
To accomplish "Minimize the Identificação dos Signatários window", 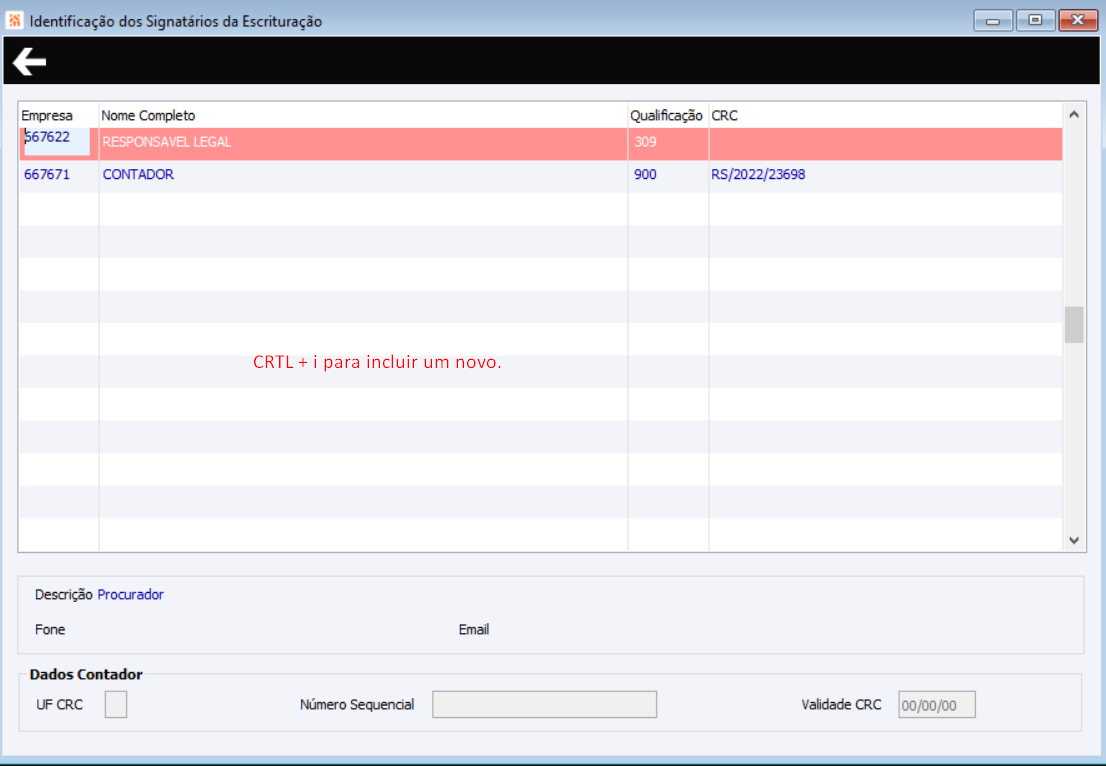I will pos(992,20).
